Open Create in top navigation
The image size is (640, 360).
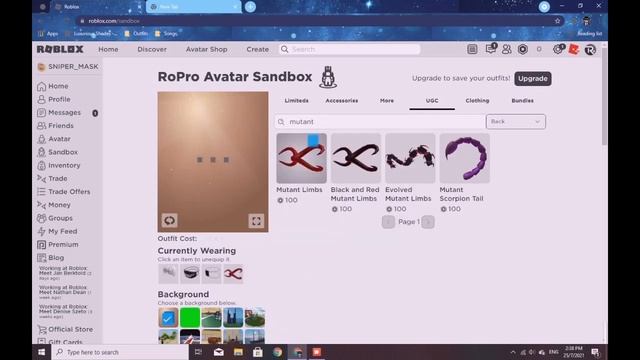pyautogui.click(x=258, y=49)
